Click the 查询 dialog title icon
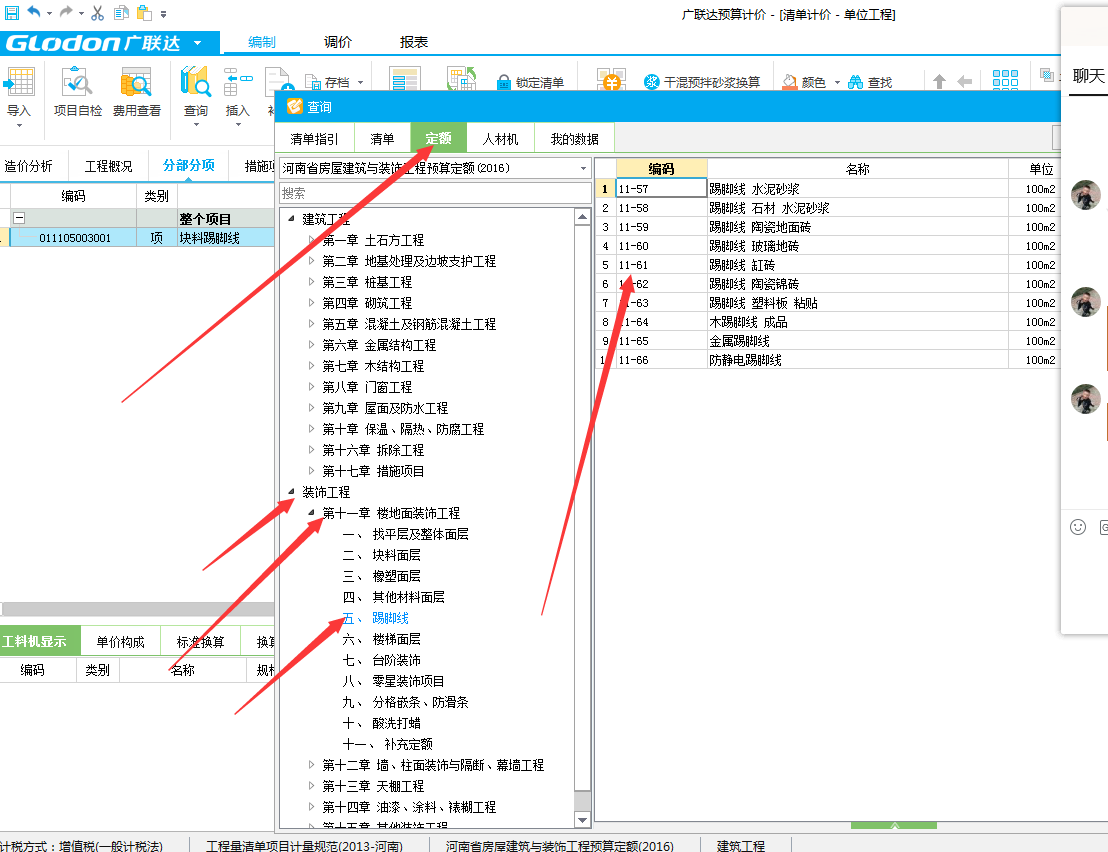Viewport: 1108px width, 852px height. click(x=294, y=107)
